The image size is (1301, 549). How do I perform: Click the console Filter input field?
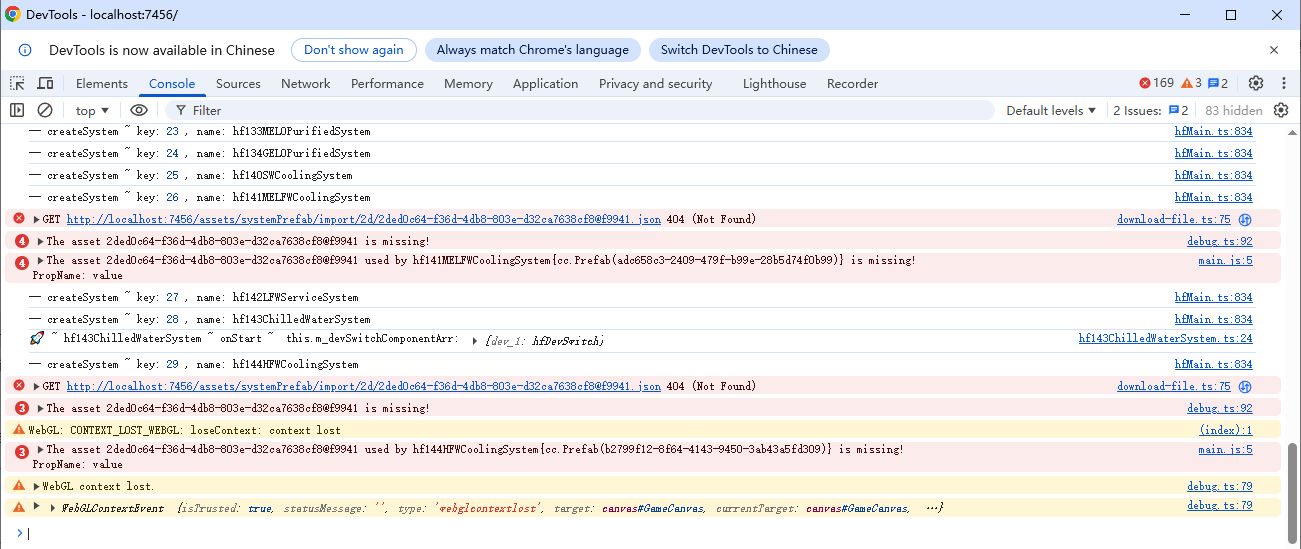580,110
